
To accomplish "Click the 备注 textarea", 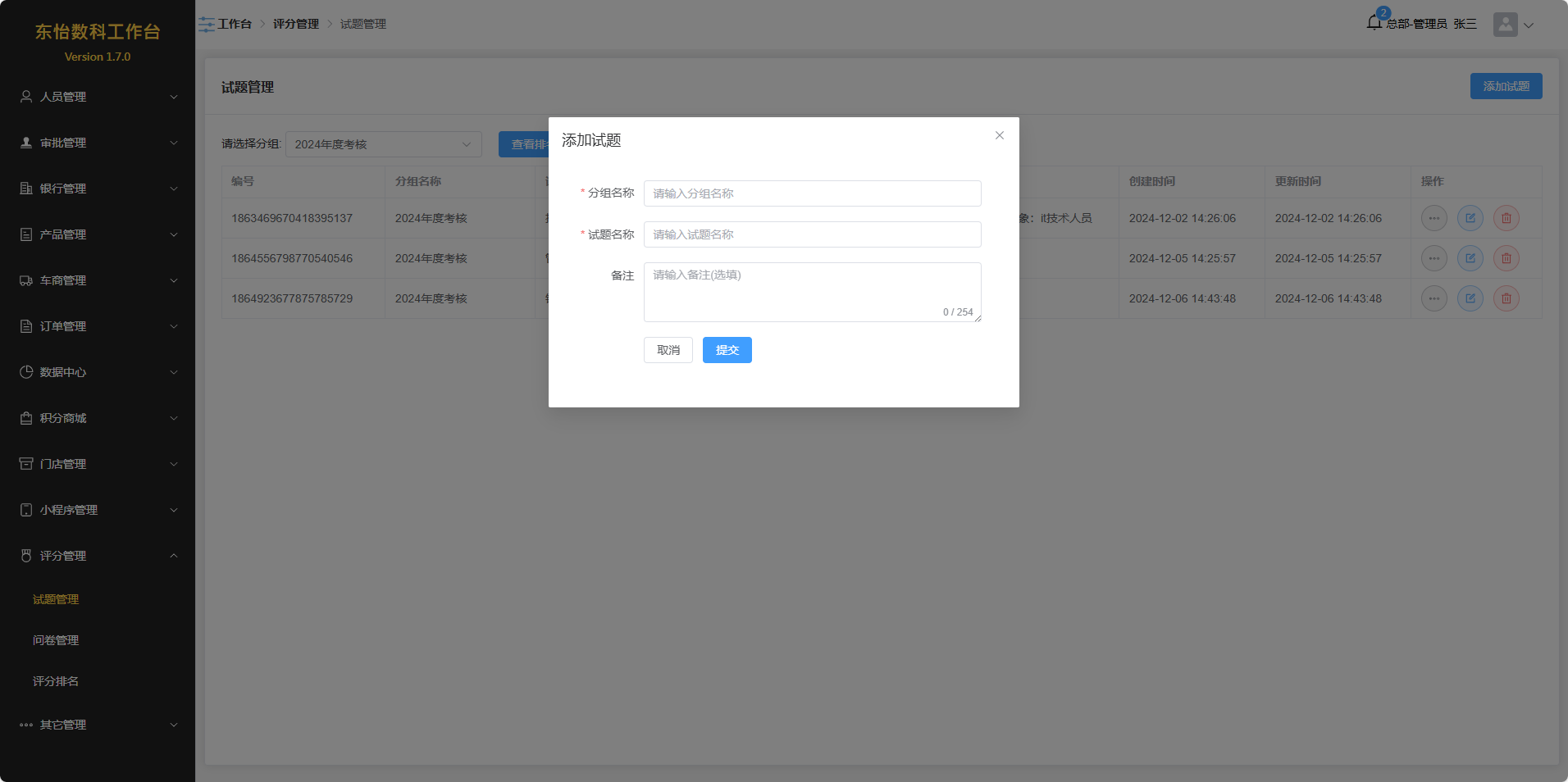I will [812, 291].
